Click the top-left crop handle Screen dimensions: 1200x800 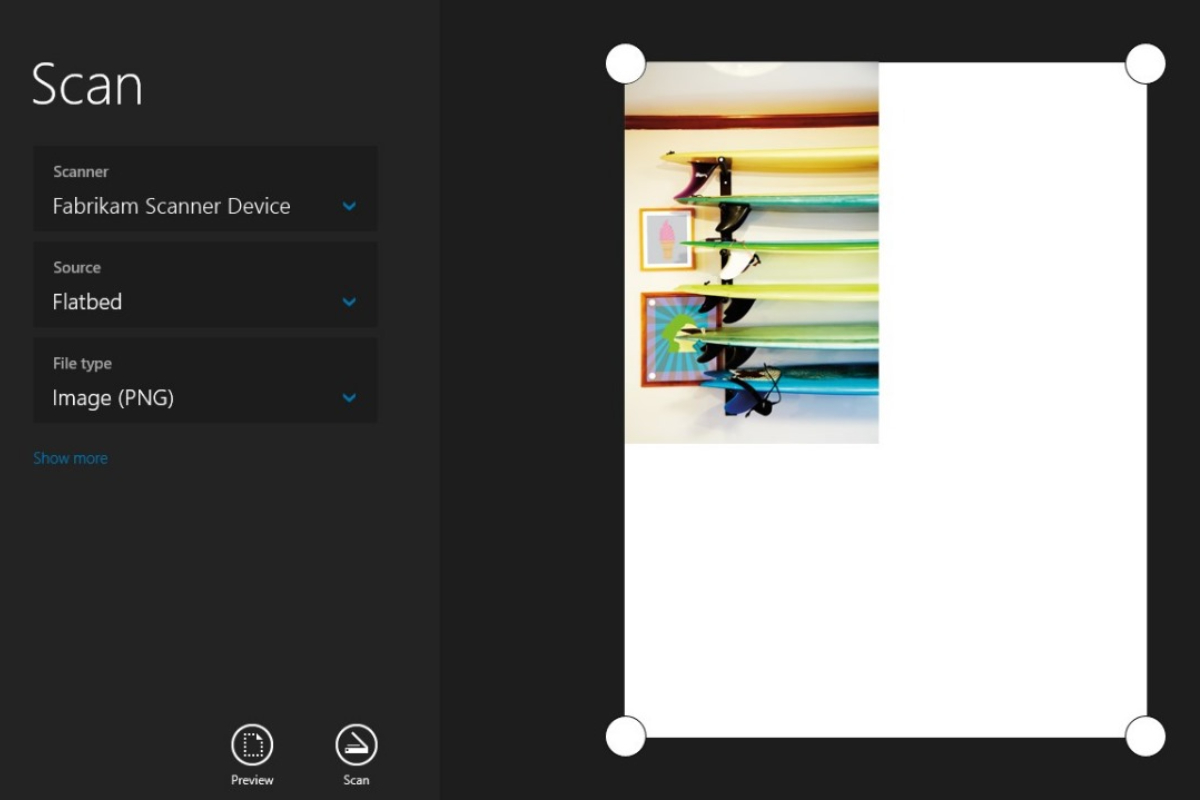626,64
